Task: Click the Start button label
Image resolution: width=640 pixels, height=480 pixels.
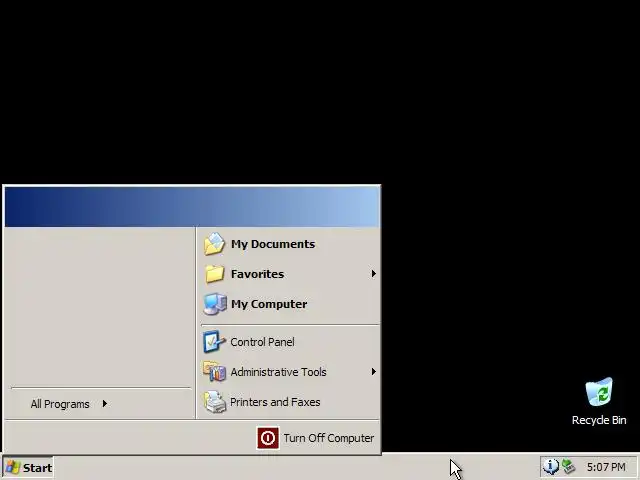Action: tap(37, 468)
